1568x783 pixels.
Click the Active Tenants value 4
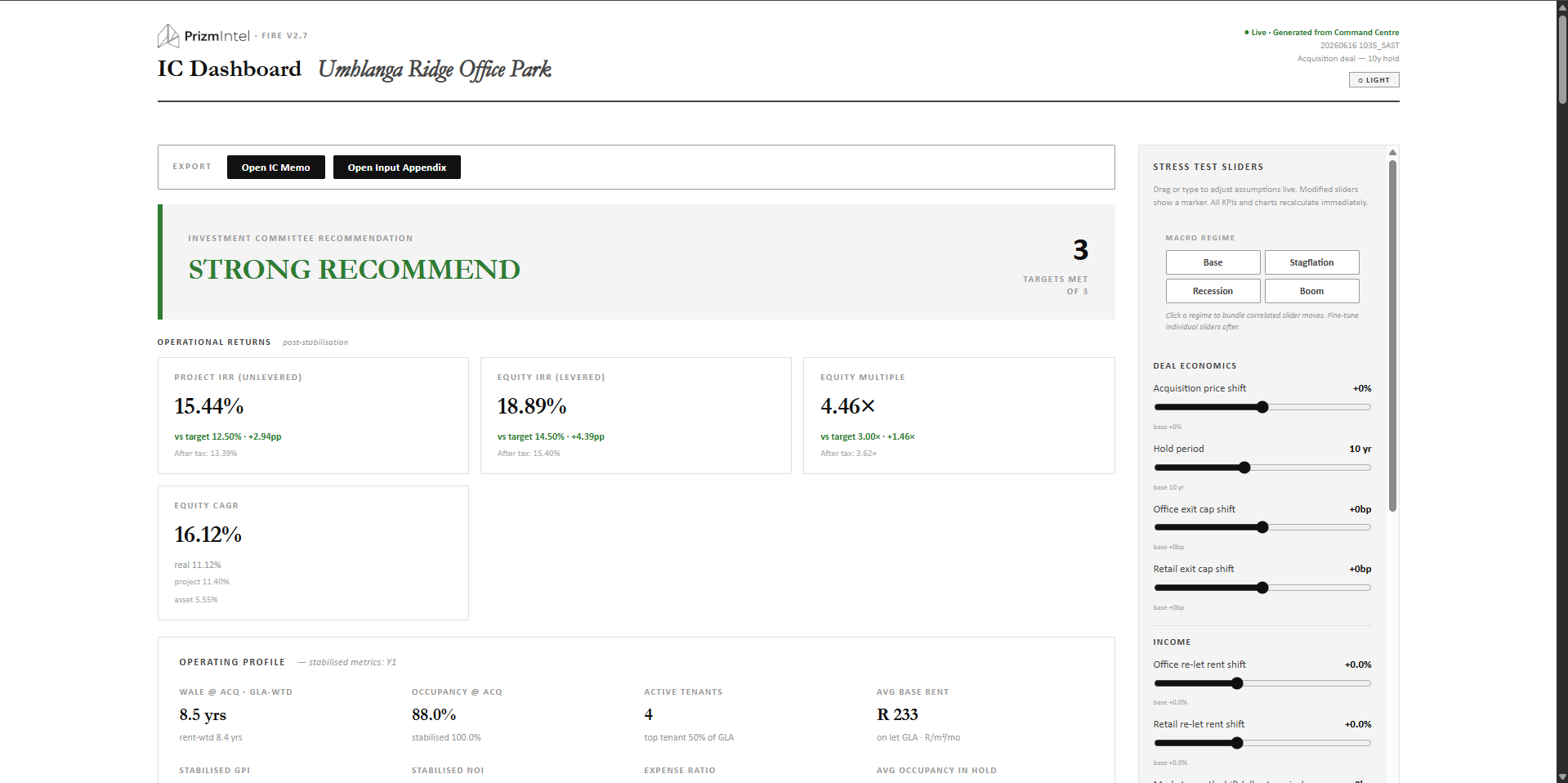(649, 714)
